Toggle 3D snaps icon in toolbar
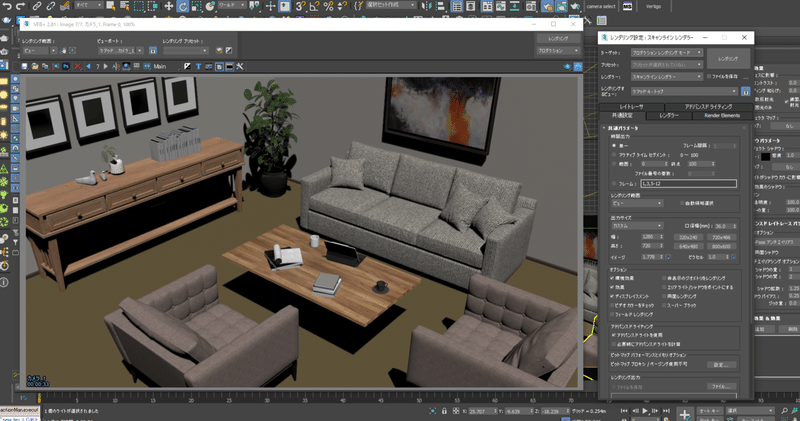This screenshot has height=421, width=800. pyautogui.click(x=301, y=6)
